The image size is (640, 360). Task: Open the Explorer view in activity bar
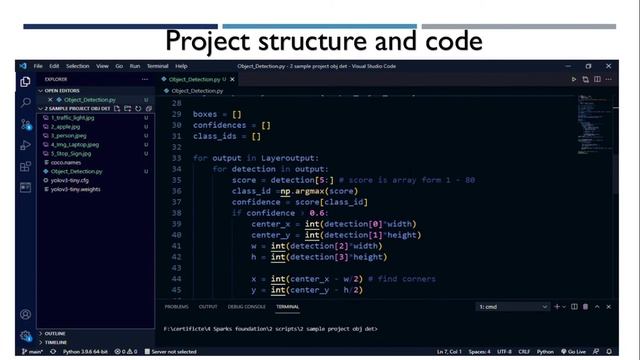(25, 82)
